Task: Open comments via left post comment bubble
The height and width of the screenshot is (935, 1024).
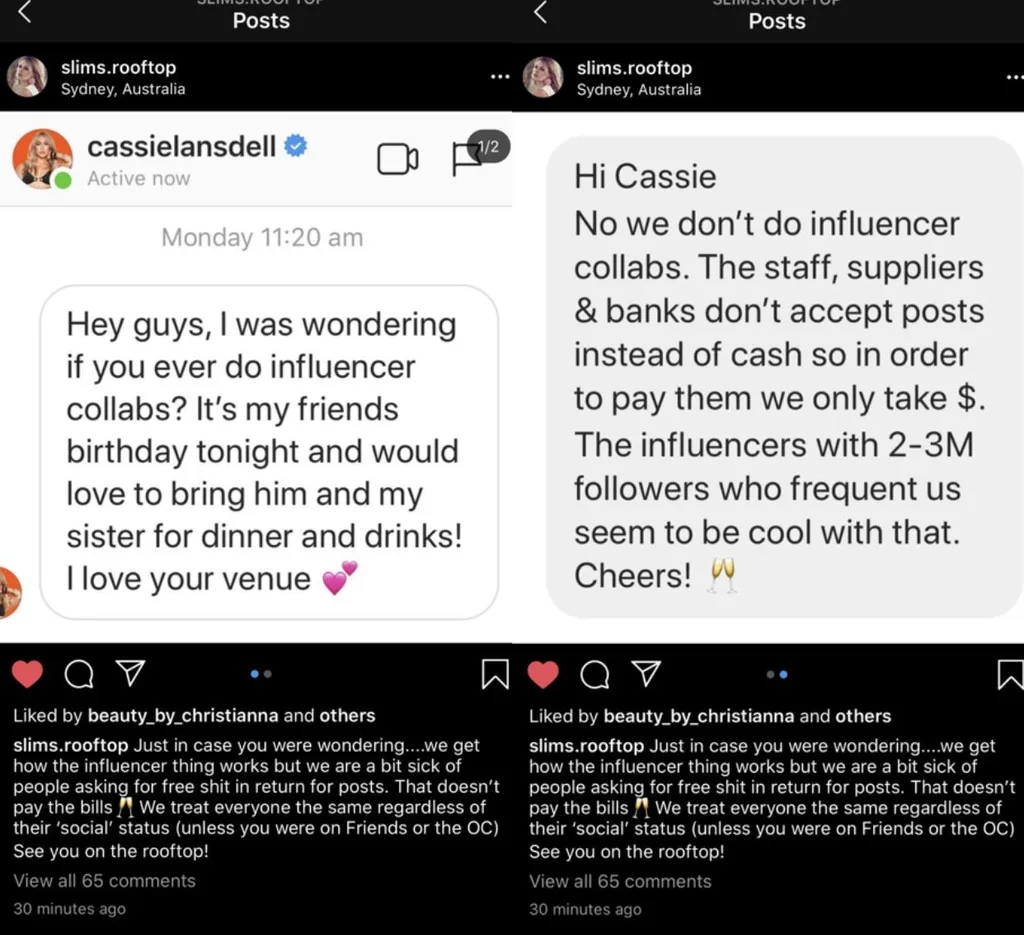Action: point(79,675)
